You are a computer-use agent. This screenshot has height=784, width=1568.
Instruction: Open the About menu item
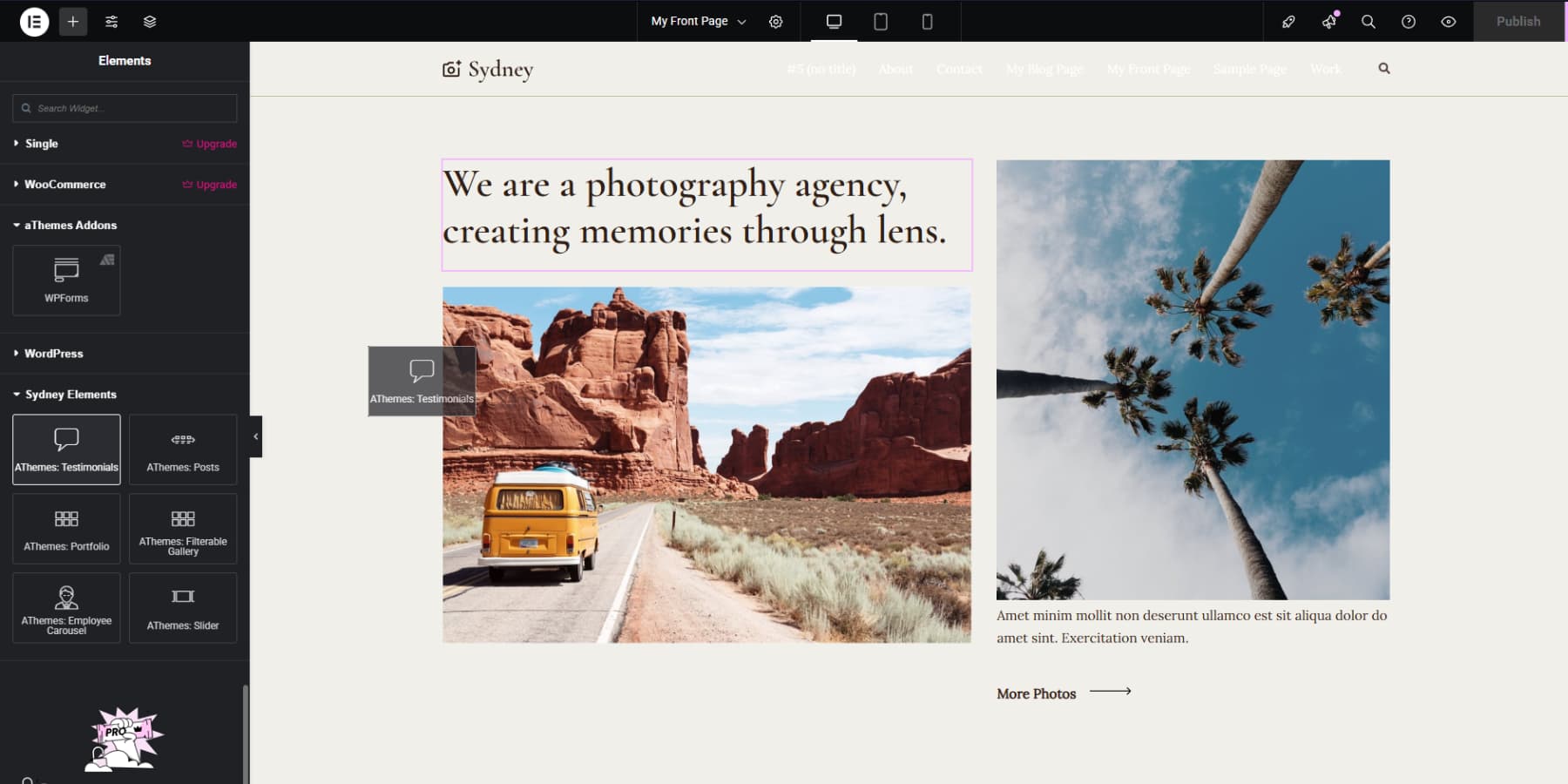click(896, 69)
